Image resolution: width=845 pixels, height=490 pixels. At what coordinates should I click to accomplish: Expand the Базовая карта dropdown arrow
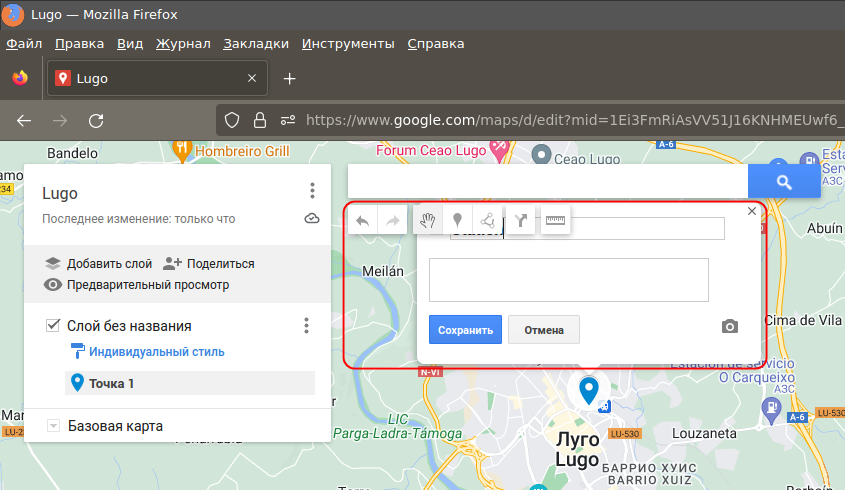click(53, 426)
